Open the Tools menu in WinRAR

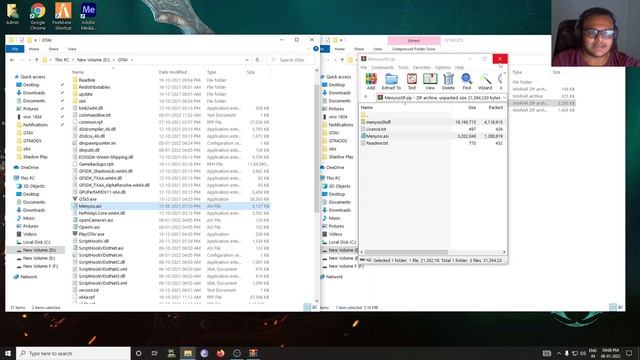(403, 67)
